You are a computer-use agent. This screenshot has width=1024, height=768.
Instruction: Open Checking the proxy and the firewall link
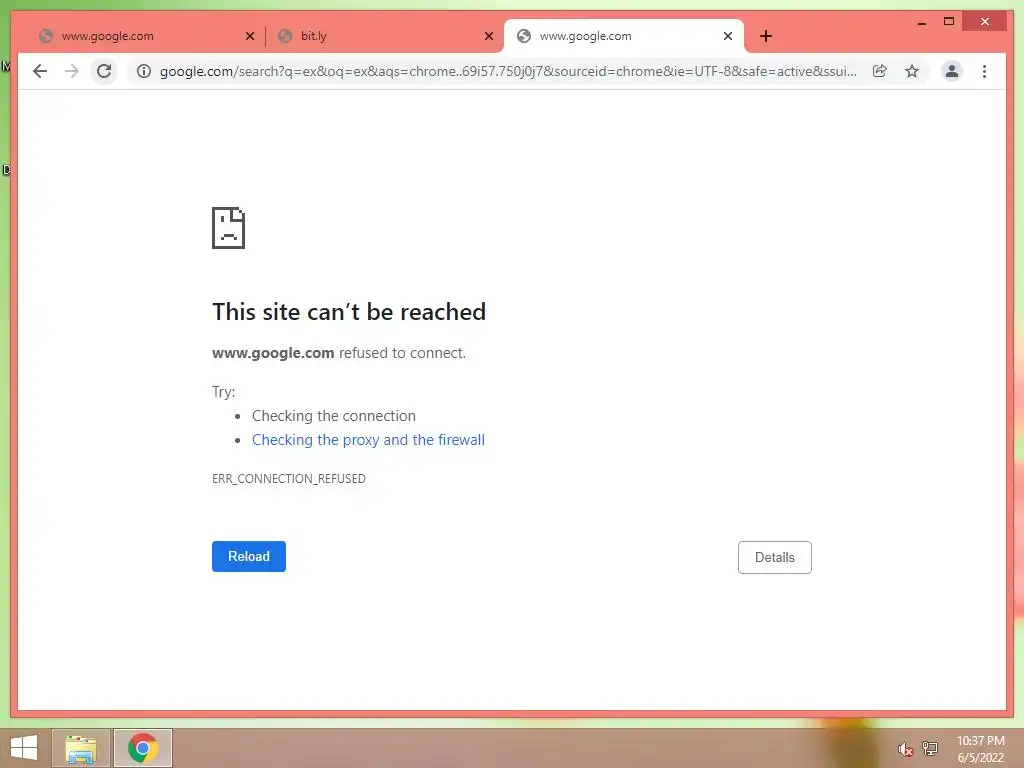coord(368,440)
